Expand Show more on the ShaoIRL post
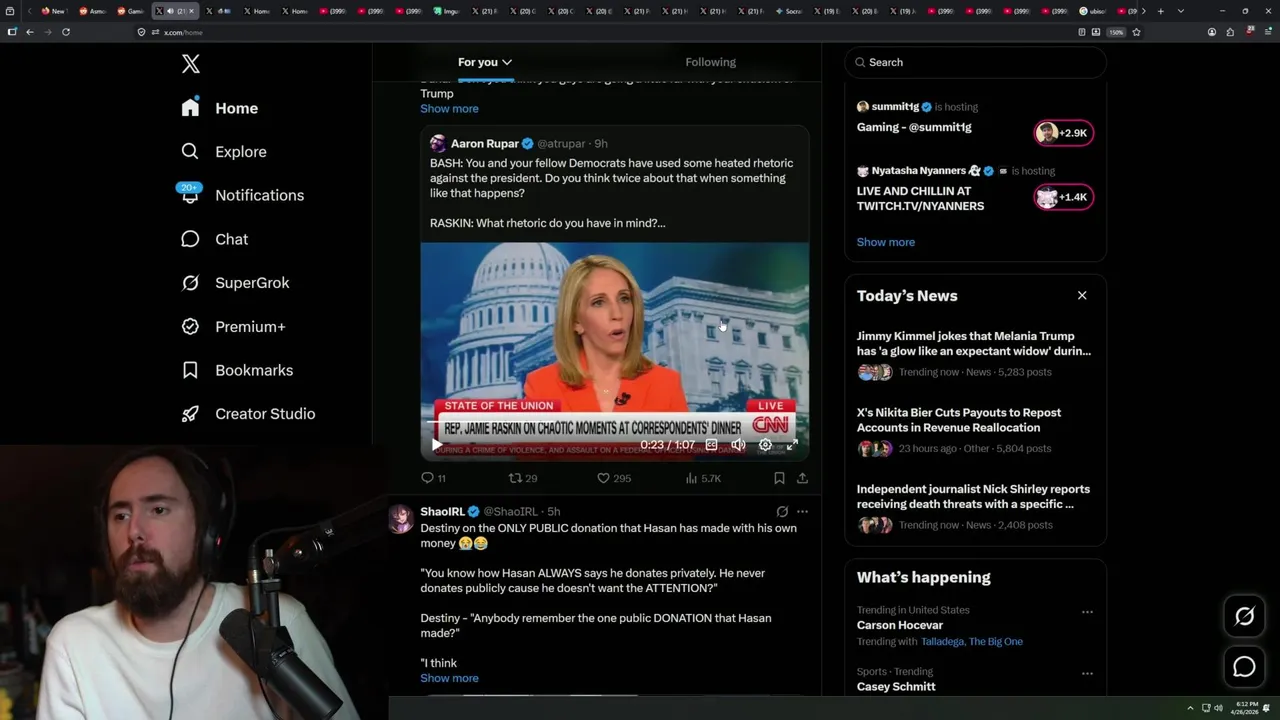The image size is (1280, 720). click(449, 678)
